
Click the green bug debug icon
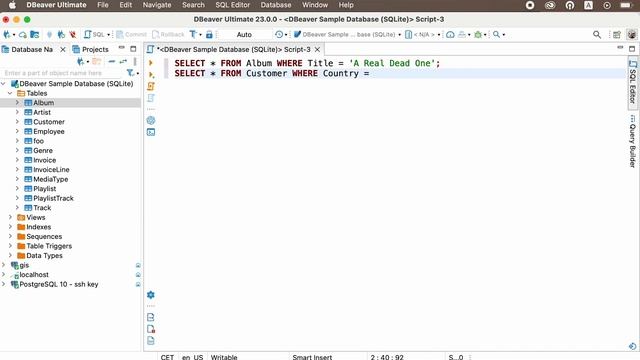478,35
